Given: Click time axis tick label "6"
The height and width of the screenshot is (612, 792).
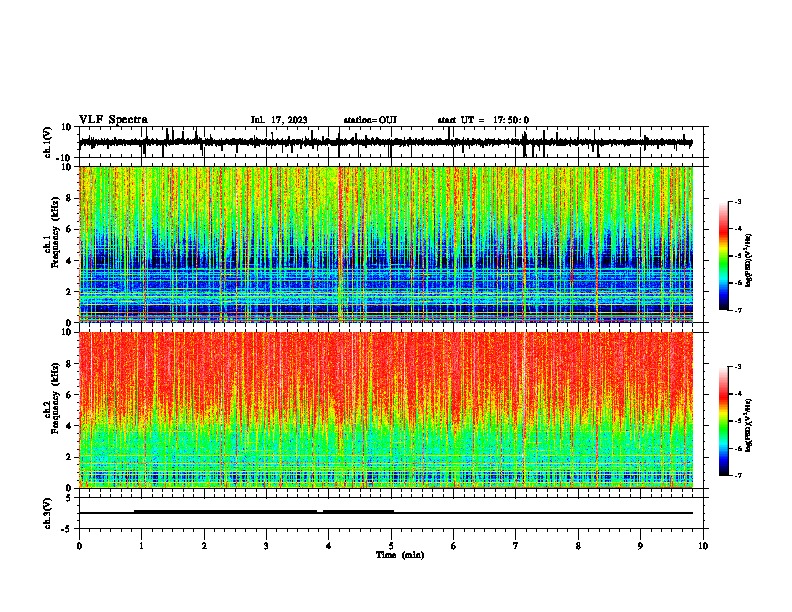Looking at the screenshot, I should 454,546.
